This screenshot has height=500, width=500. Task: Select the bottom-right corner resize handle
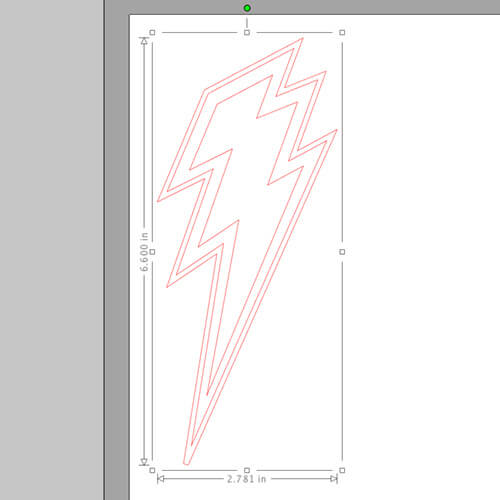pos(342,470)
